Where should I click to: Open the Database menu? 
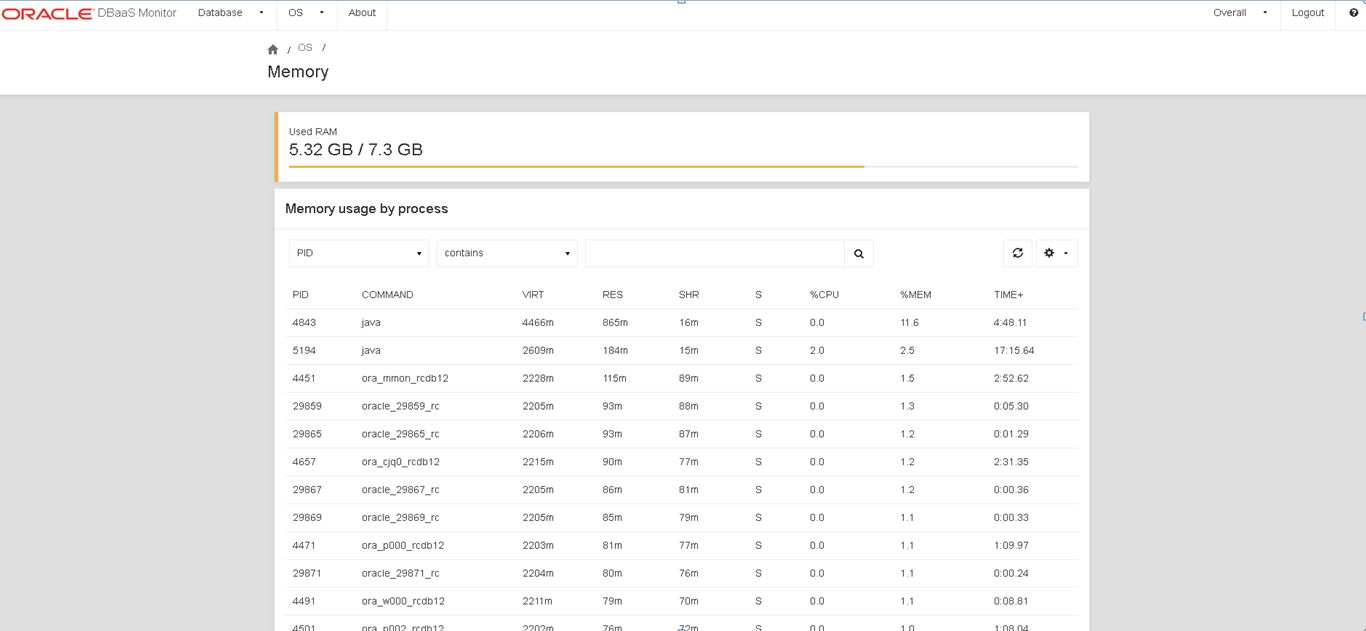pos(222,13)
